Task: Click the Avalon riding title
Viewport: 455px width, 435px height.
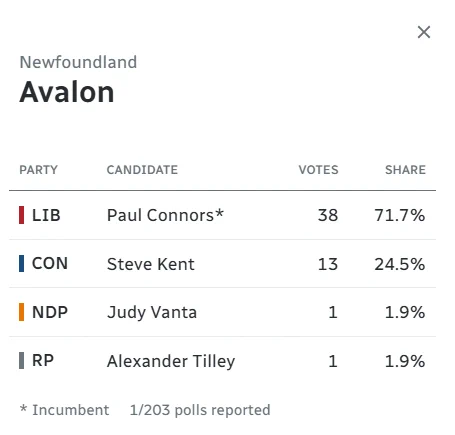Action: 67,92
